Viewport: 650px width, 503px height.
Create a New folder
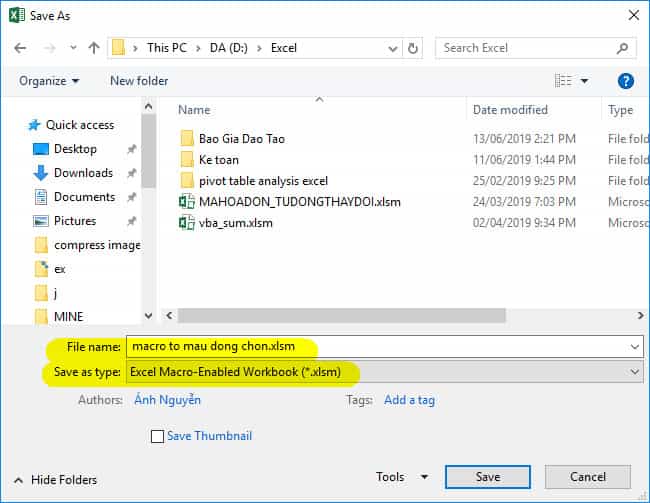139,80
